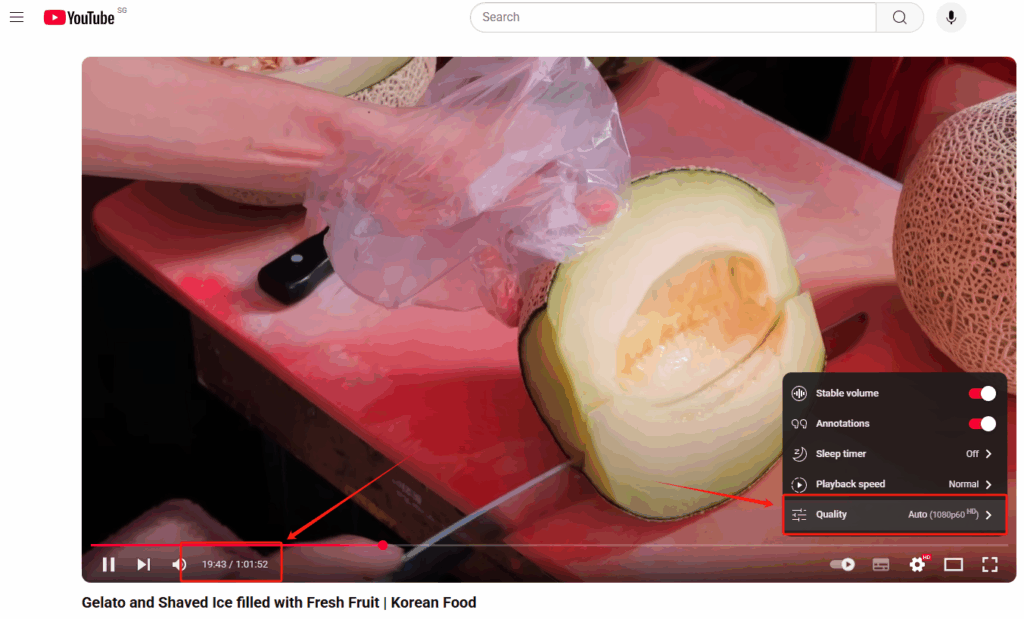Mute the video volume
The width and height of the screenshot is (1024, 619).
click(178, 564)
